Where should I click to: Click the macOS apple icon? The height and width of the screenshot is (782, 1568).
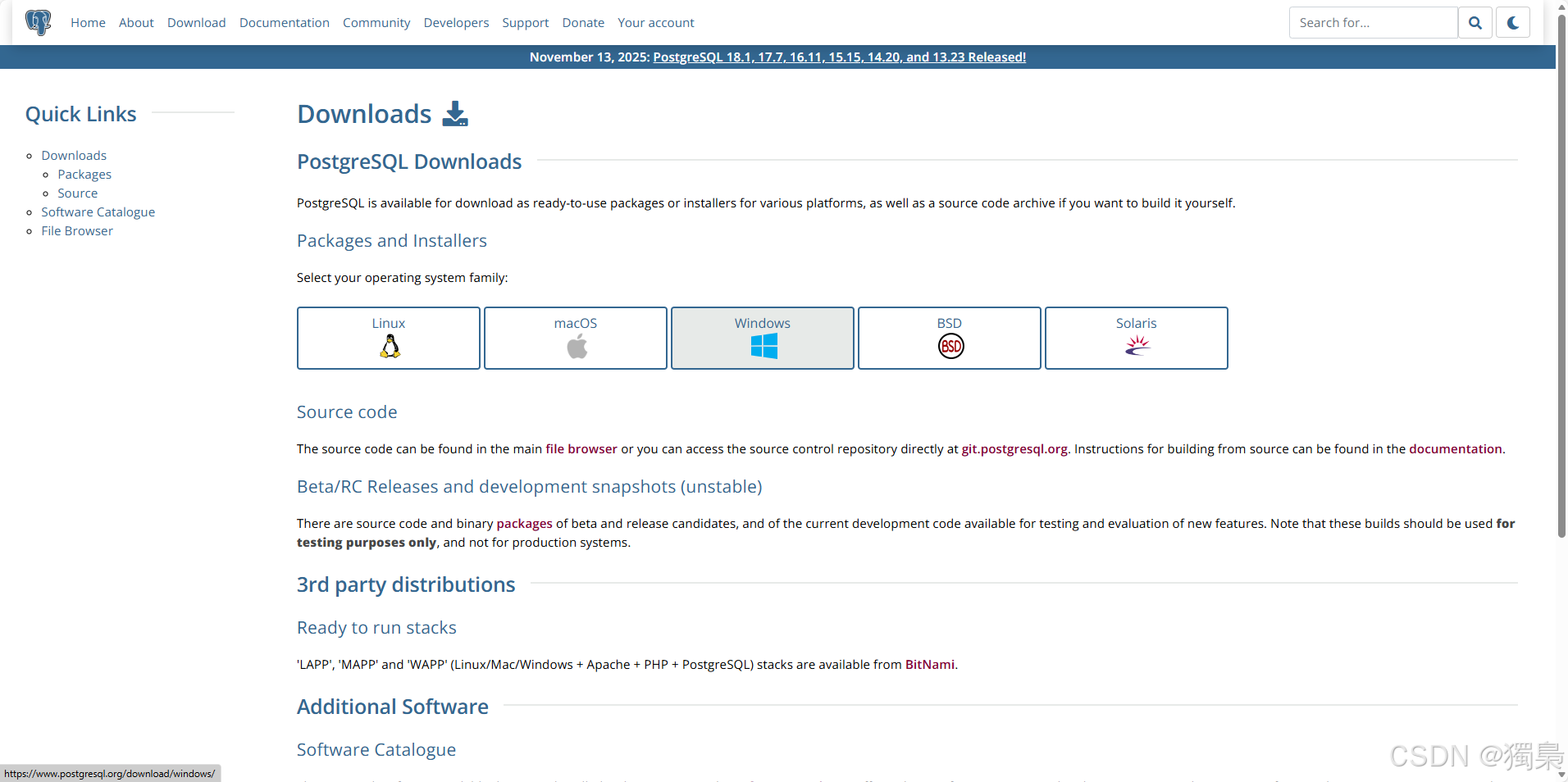pos(577,347)
